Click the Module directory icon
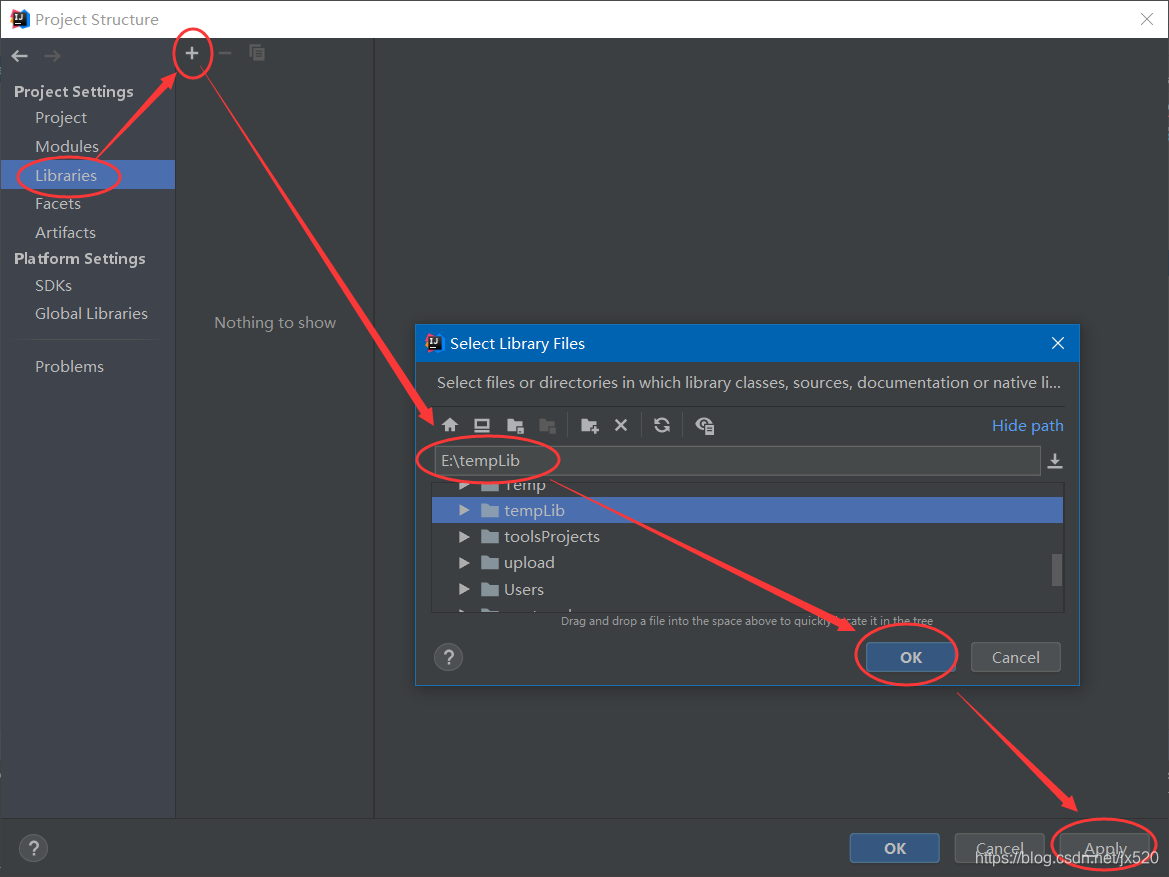The width and height of the screenshot is (1169, 877). pyautogui.click(x=547, y=426)
